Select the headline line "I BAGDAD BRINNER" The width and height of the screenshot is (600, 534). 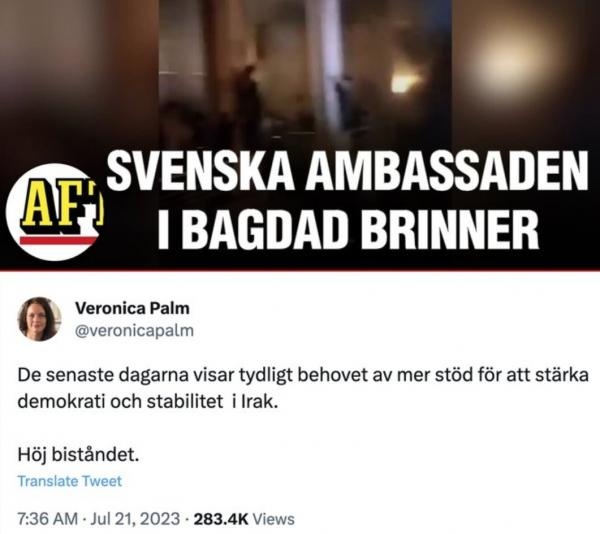click(348, 229)
